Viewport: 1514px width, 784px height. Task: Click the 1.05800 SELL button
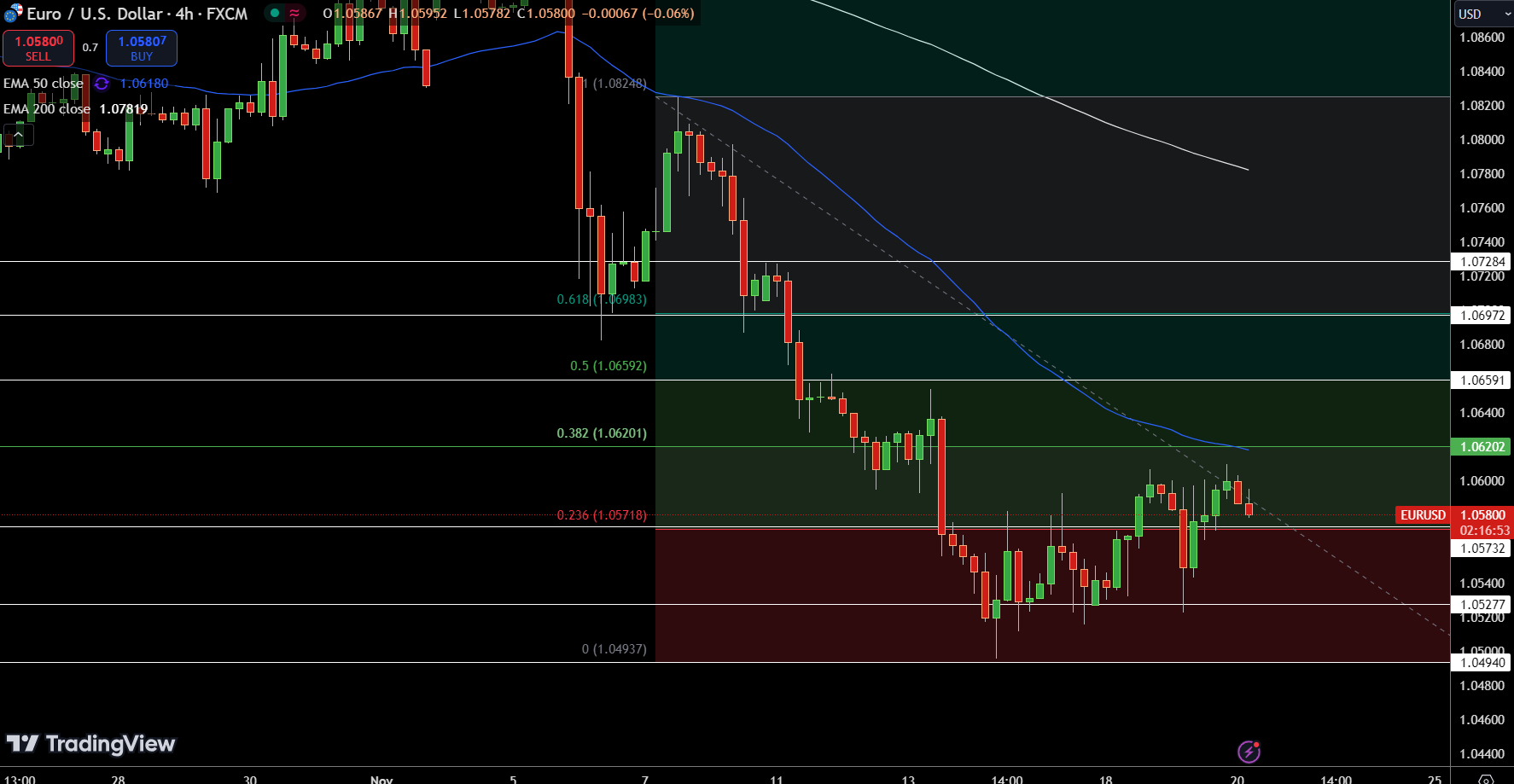(x=38, y=48)
